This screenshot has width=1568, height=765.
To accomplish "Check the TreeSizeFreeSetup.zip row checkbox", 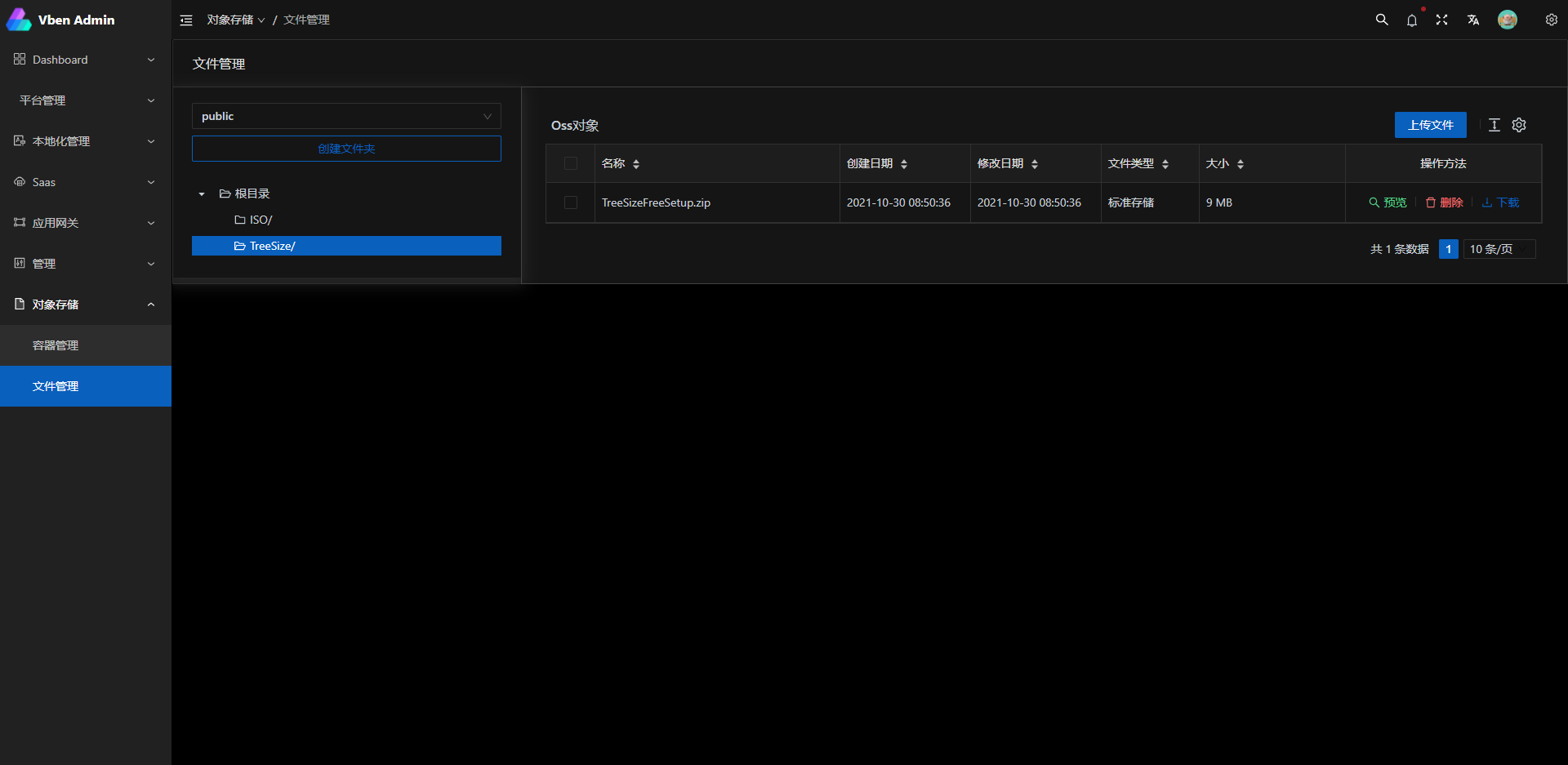I will point(571,202).
